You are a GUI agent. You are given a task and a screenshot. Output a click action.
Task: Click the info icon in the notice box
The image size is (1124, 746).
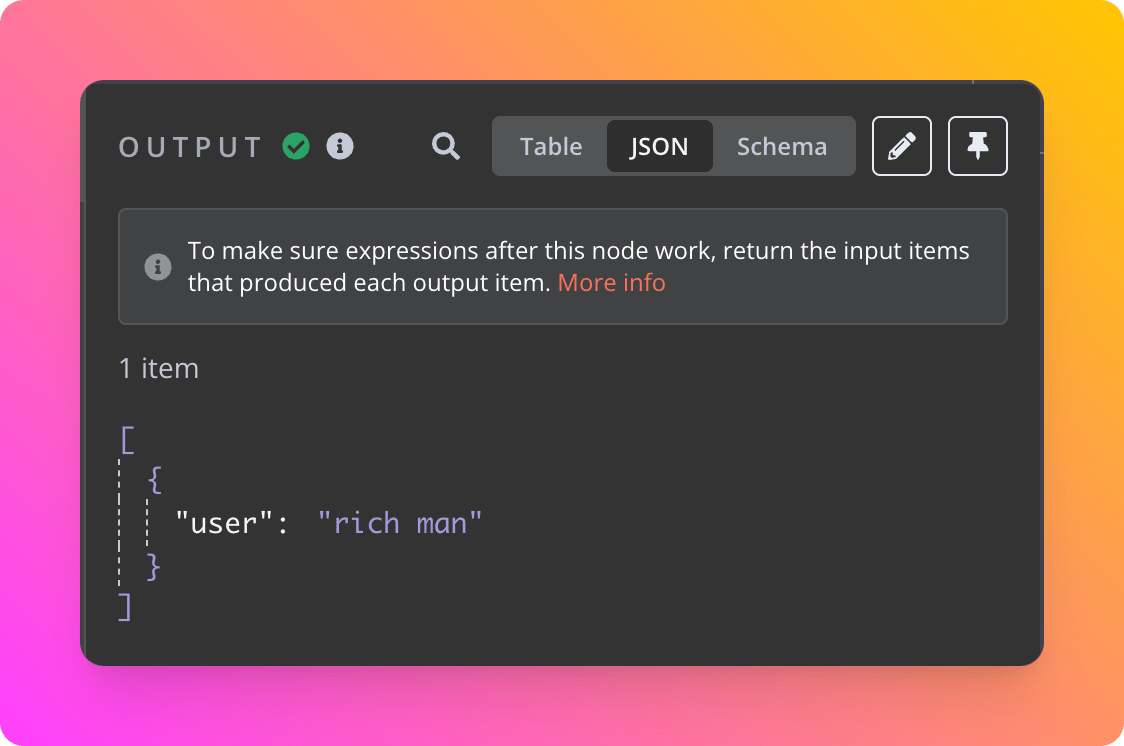158,267
